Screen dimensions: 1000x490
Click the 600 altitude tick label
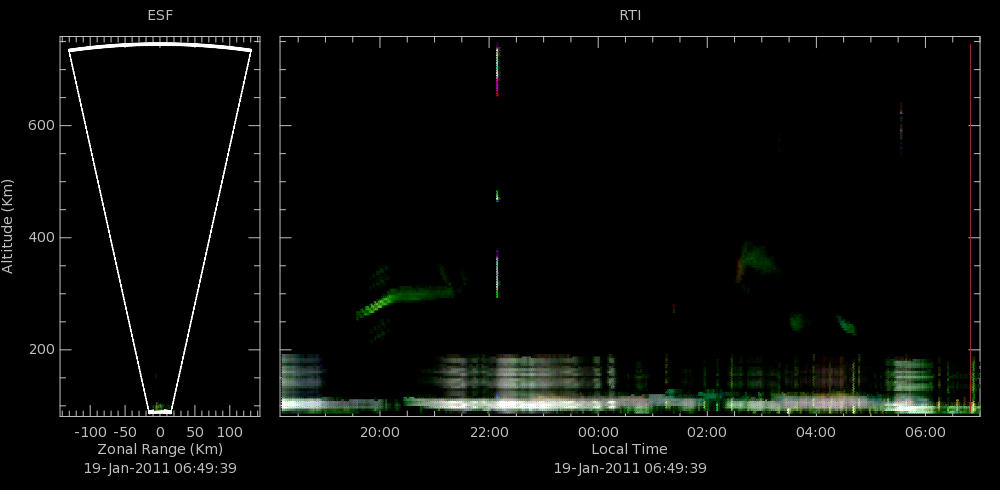tap(40, 126)
